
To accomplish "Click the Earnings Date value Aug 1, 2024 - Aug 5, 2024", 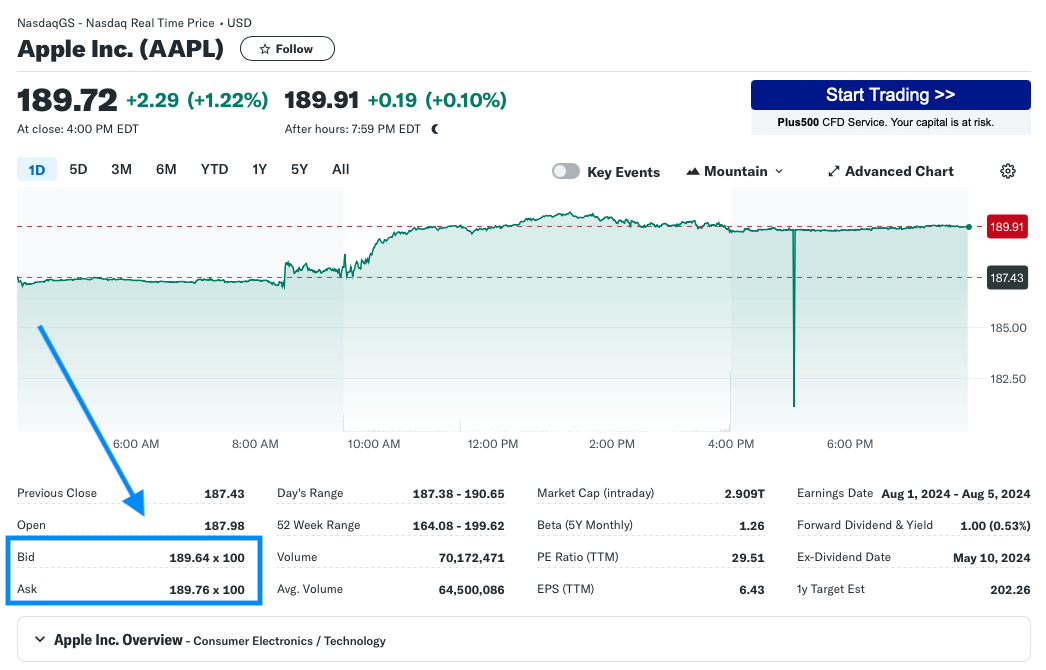I will [956, 494].
